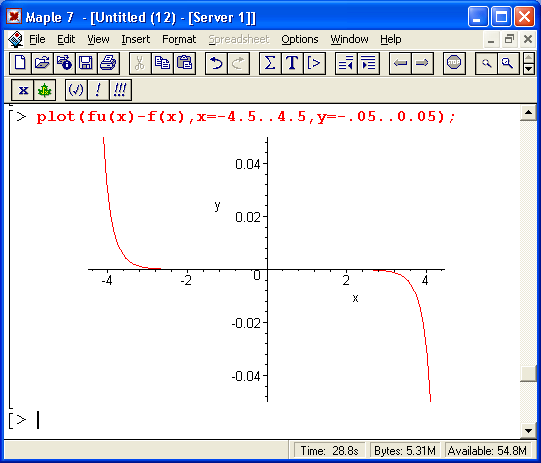This screenshot has height=463, width=541.
Task: Create a new worksheet with toolbar icon
Action: (x=20, y=63)
